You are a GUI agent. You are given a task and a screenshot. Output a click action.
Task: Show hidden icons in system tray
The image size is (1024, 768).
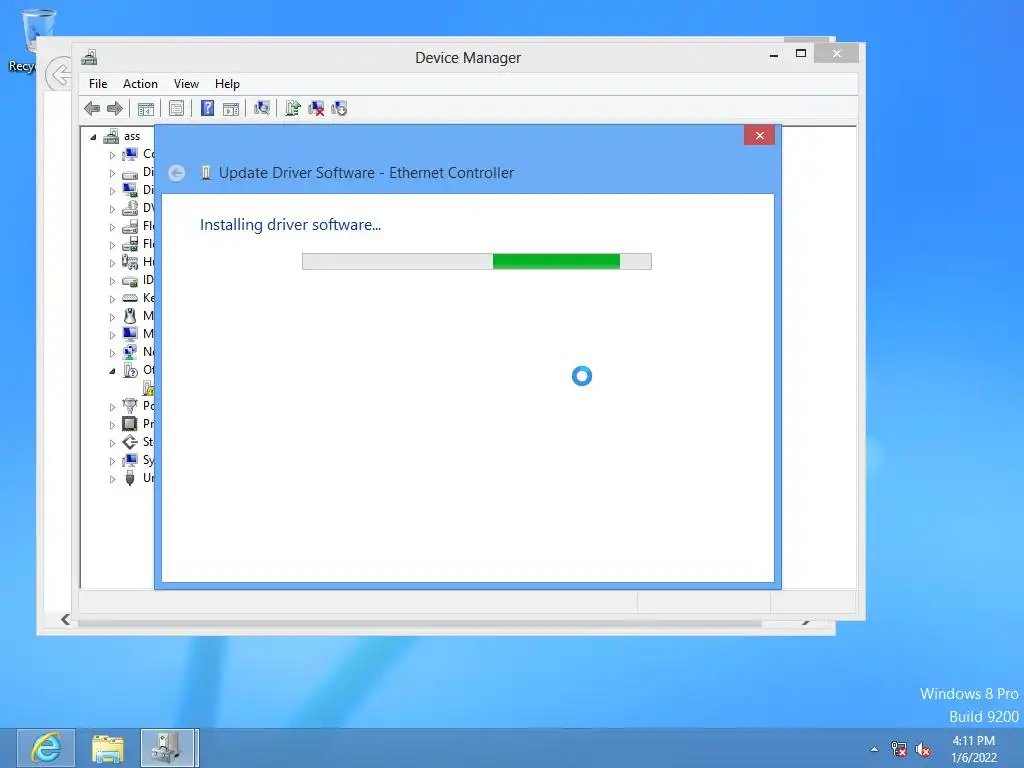(874, 749)
